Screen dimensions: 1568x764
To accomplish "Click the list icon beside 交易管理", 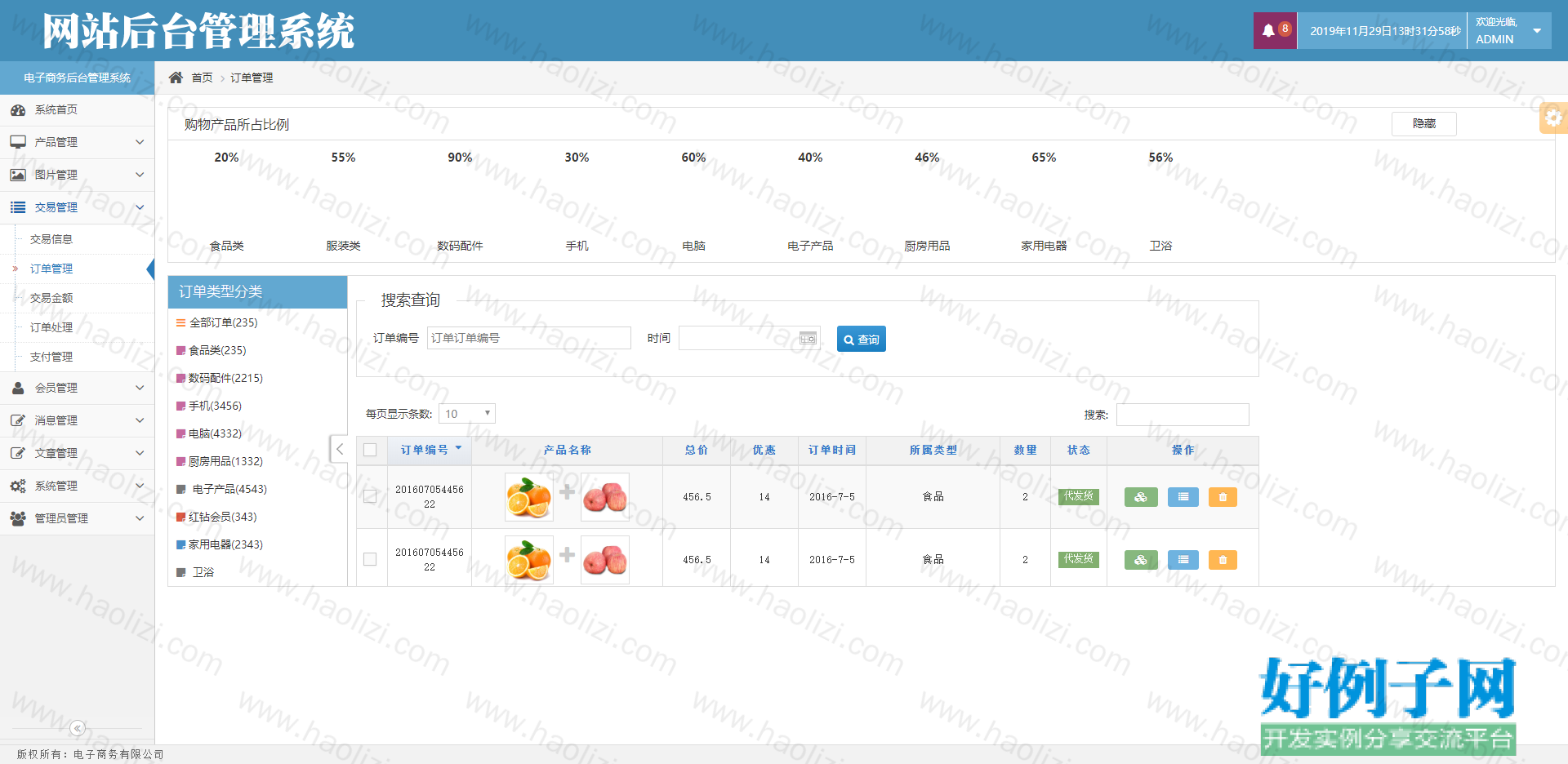I will (x=18, y=207).
